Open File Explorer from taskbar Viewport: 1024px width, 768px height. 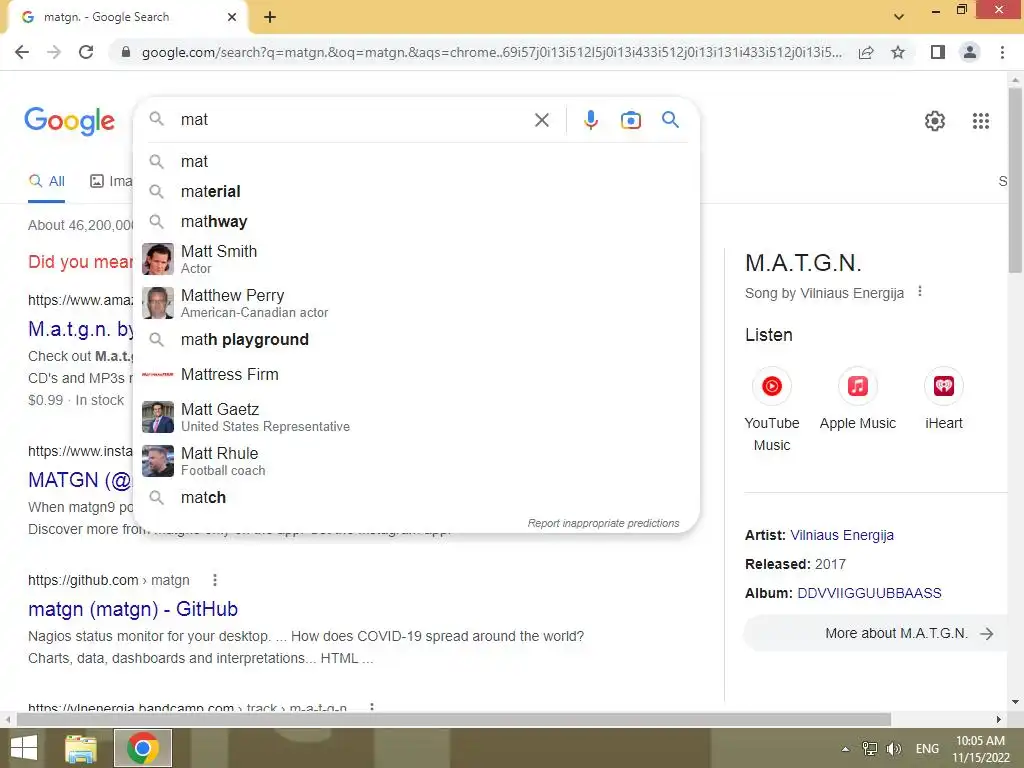click(x=81, y=748)
